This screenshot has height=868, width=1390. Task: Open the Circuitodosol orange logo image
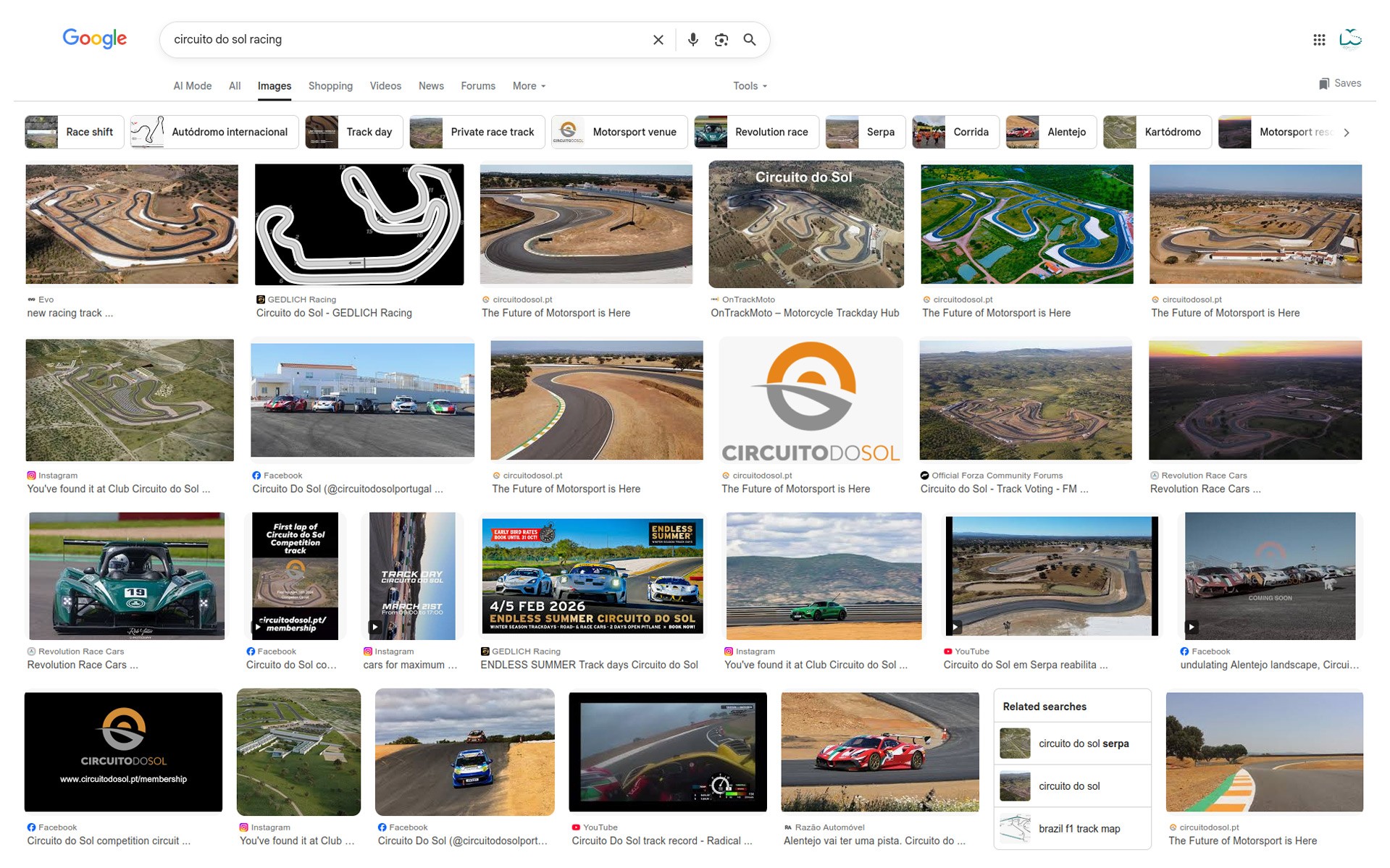point(811,400)
